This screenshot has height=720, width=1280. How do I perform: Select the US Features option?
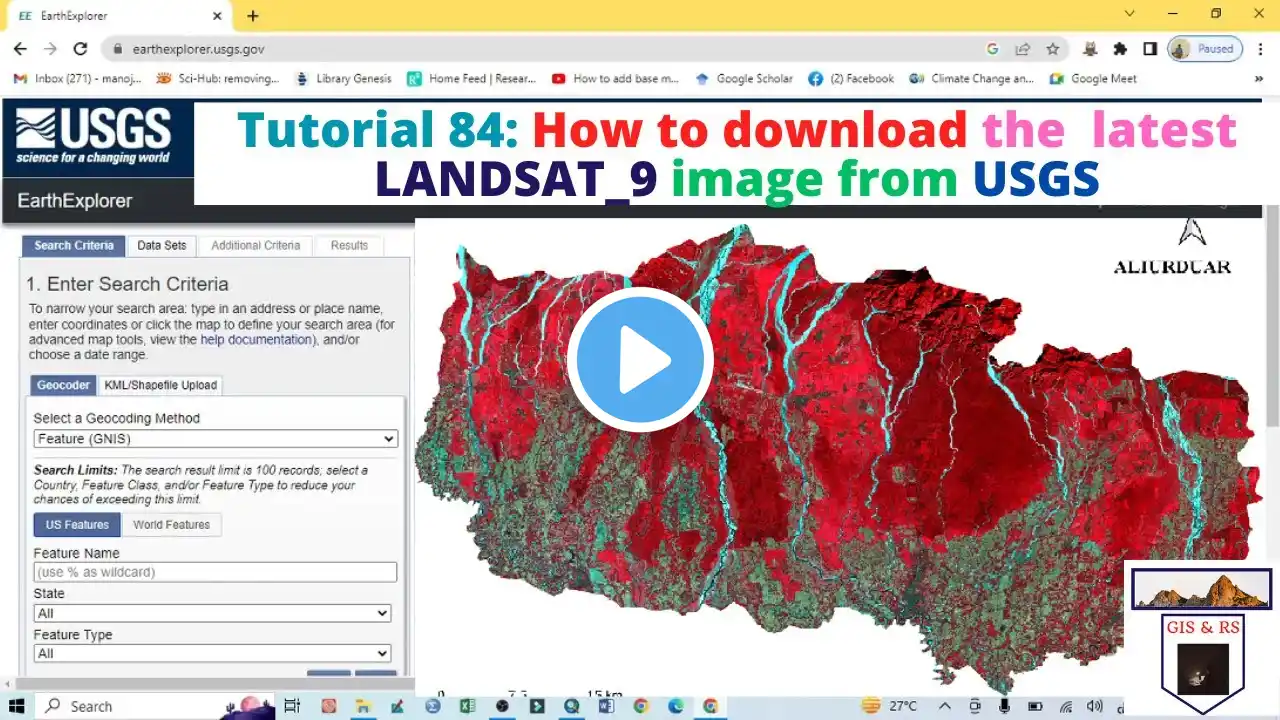tap(77, 525)
